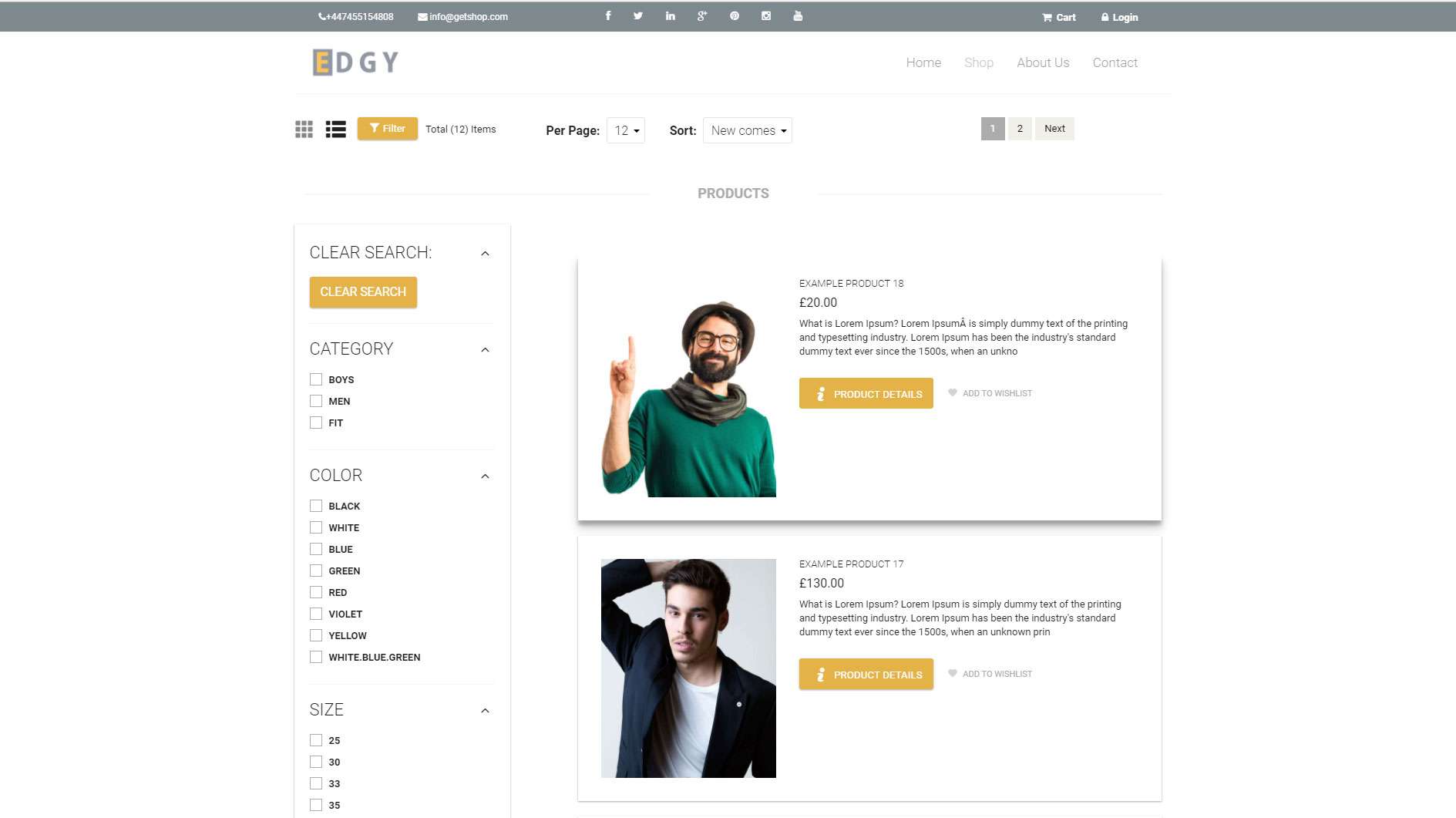Enable the BLACK color filter
1456x818 pixels.
click(x=316, y=506)
